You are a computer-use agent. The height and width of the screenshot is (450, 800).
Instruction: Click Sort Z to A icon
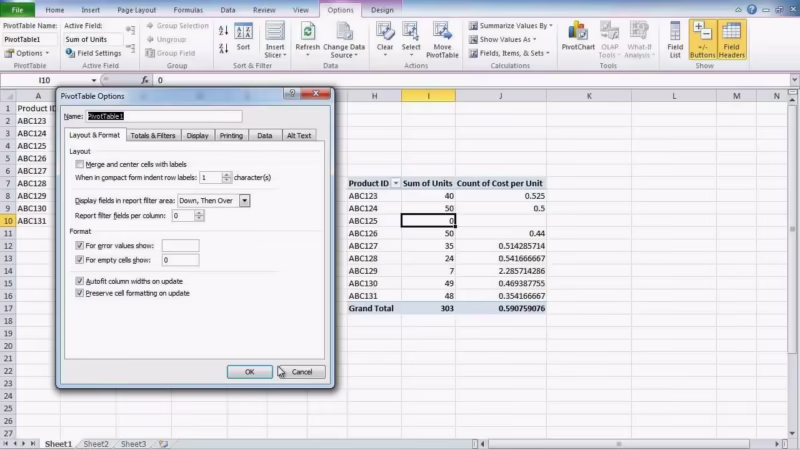click(223, 49)
